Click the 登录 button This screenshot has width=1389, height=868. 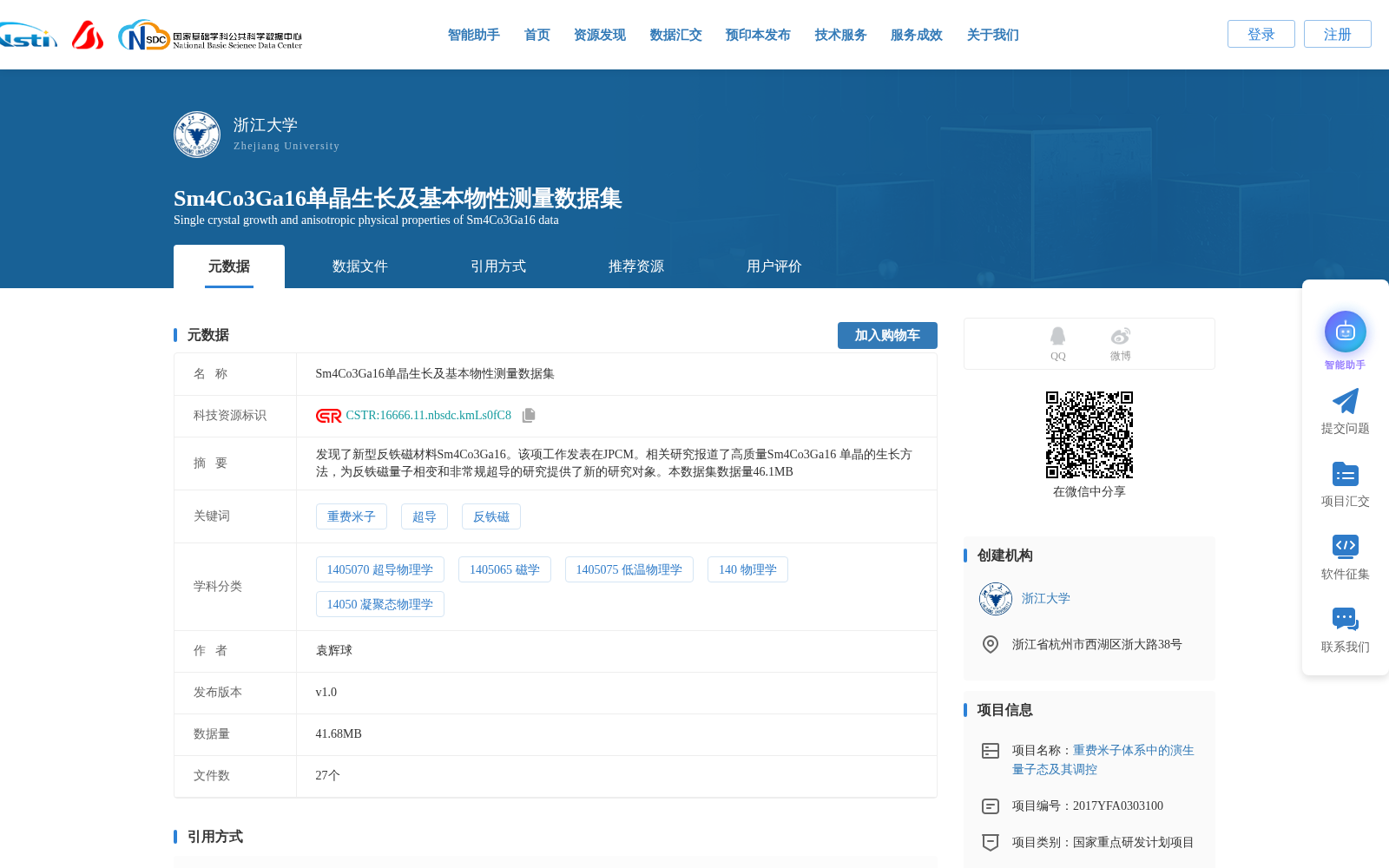click(1261, 34)
